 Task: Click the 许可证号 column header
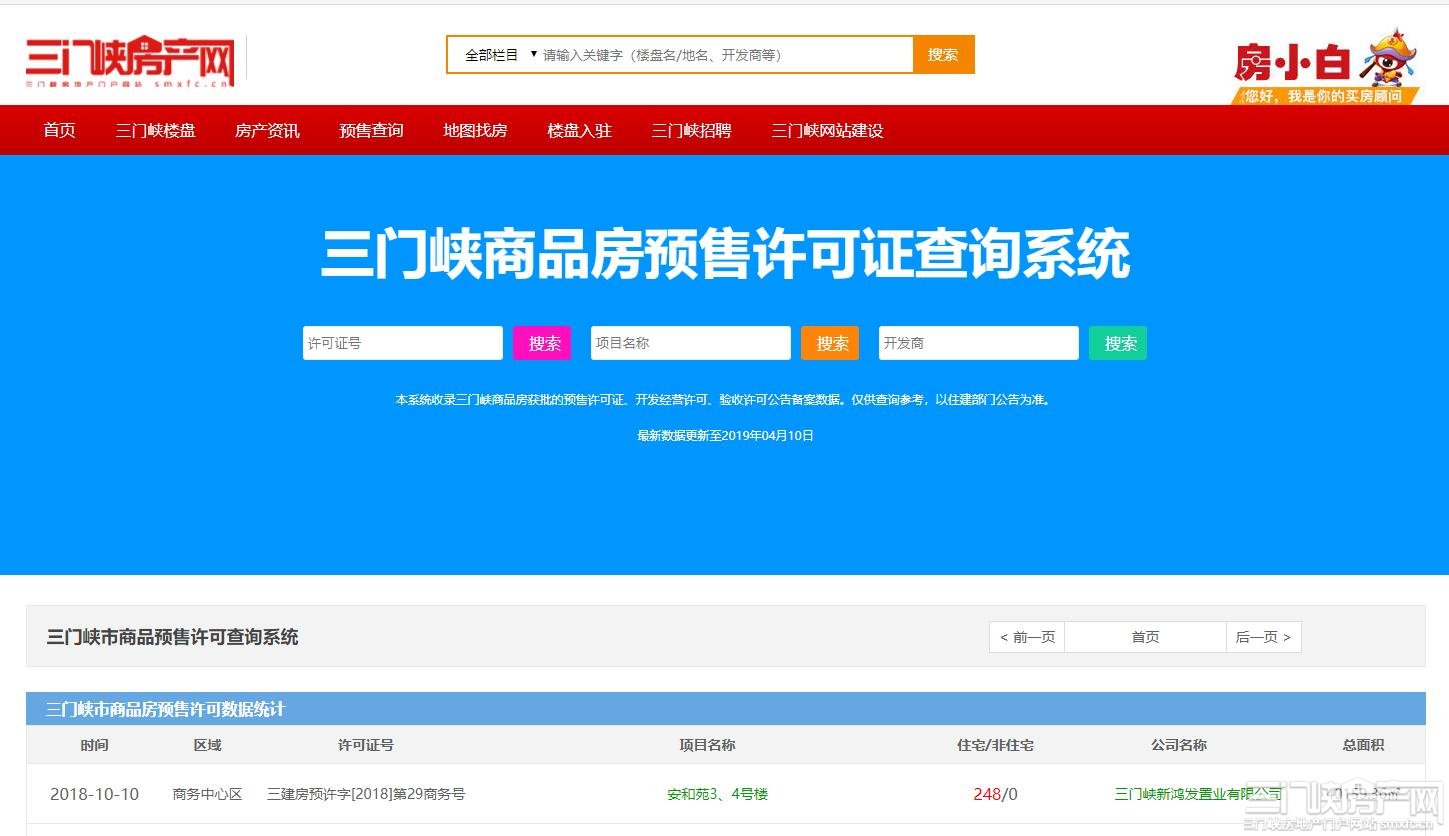[366, 745]
